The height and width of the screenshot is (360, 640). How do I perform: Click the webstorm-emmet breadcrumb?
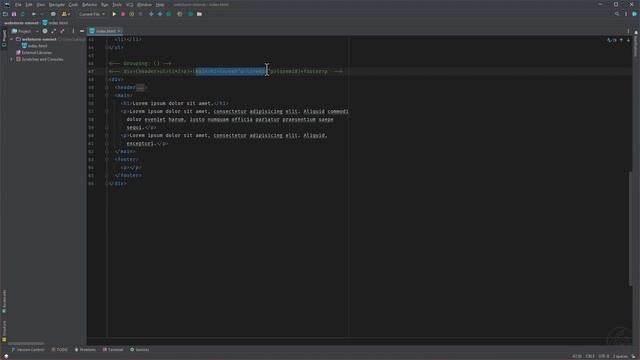(x=21, y=23)
